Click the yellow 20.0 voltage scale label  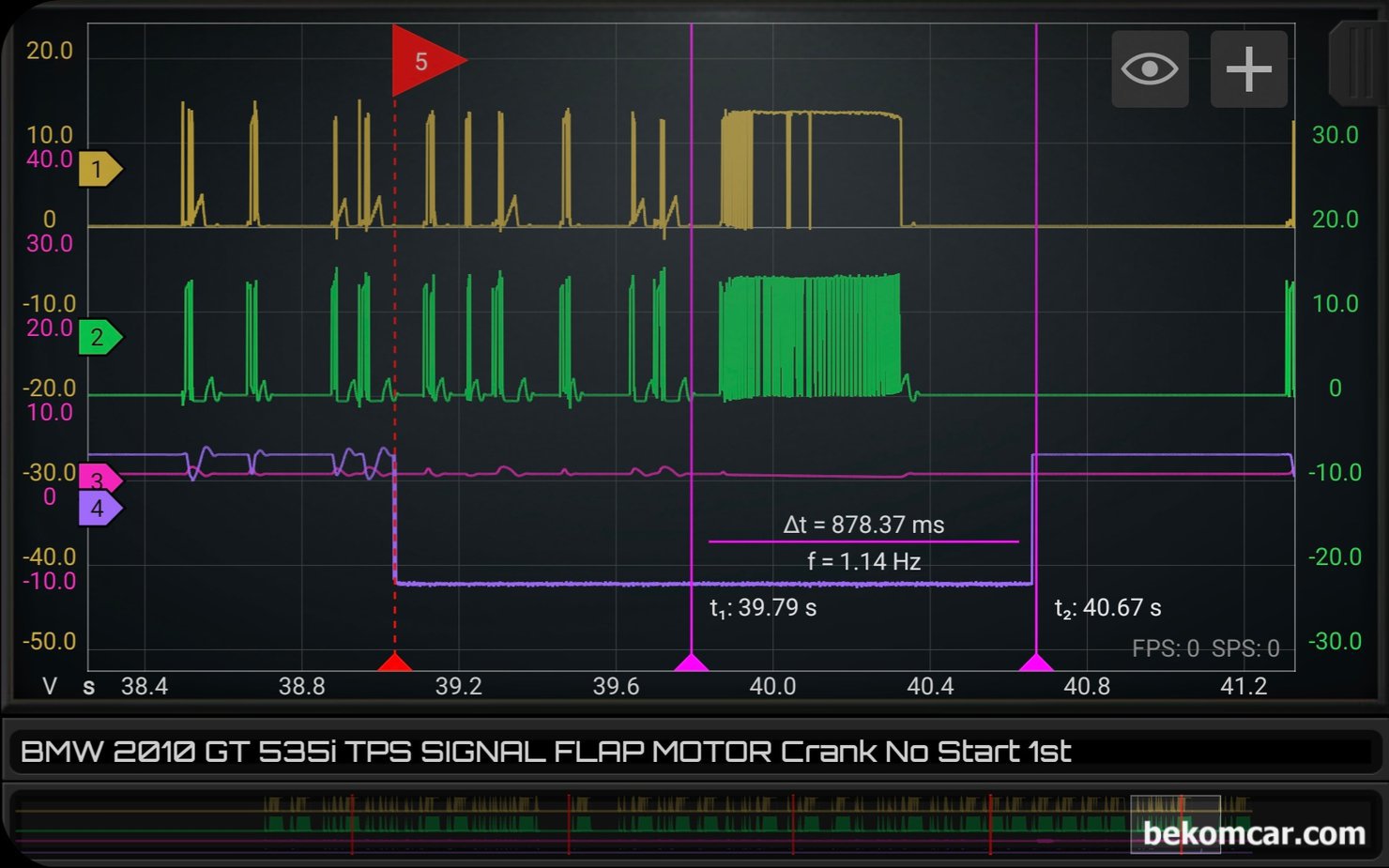click(50, 51)
